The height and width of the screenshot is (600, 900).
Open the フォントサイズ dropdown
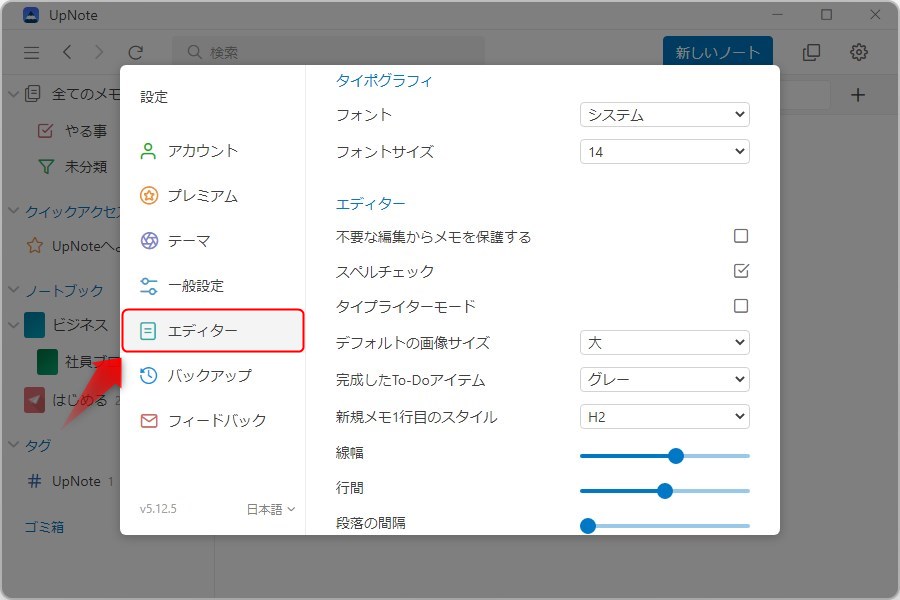click(665, 152)
